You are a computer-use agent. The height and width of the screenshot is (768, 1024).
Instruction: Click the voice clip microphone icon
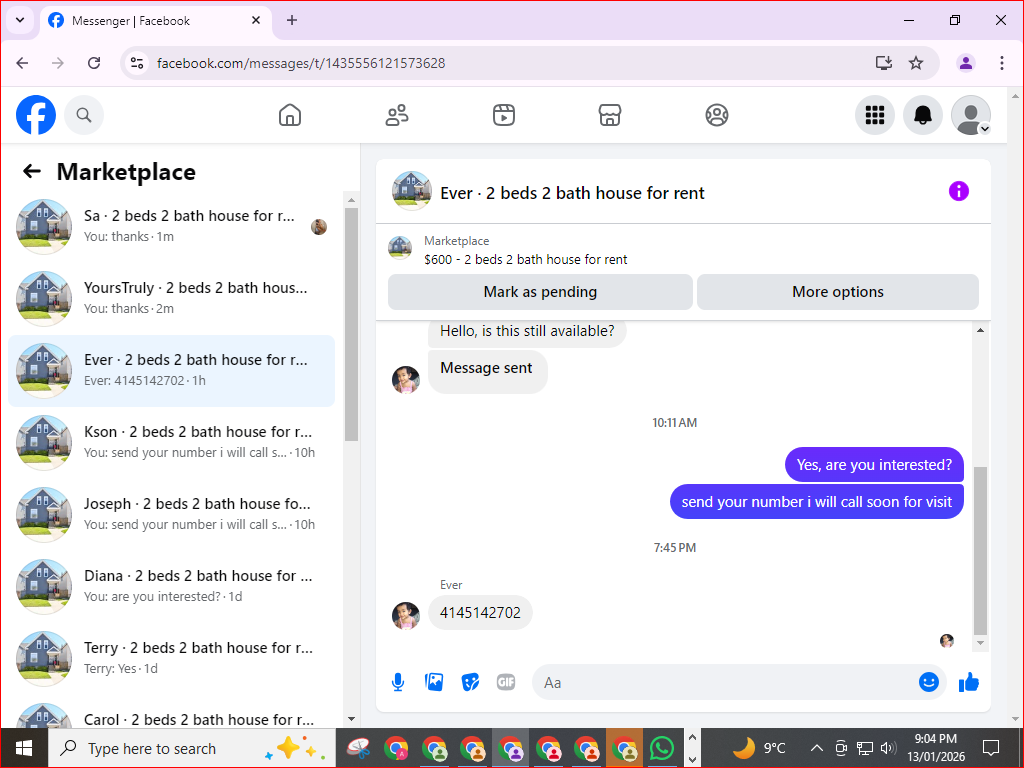398,682
